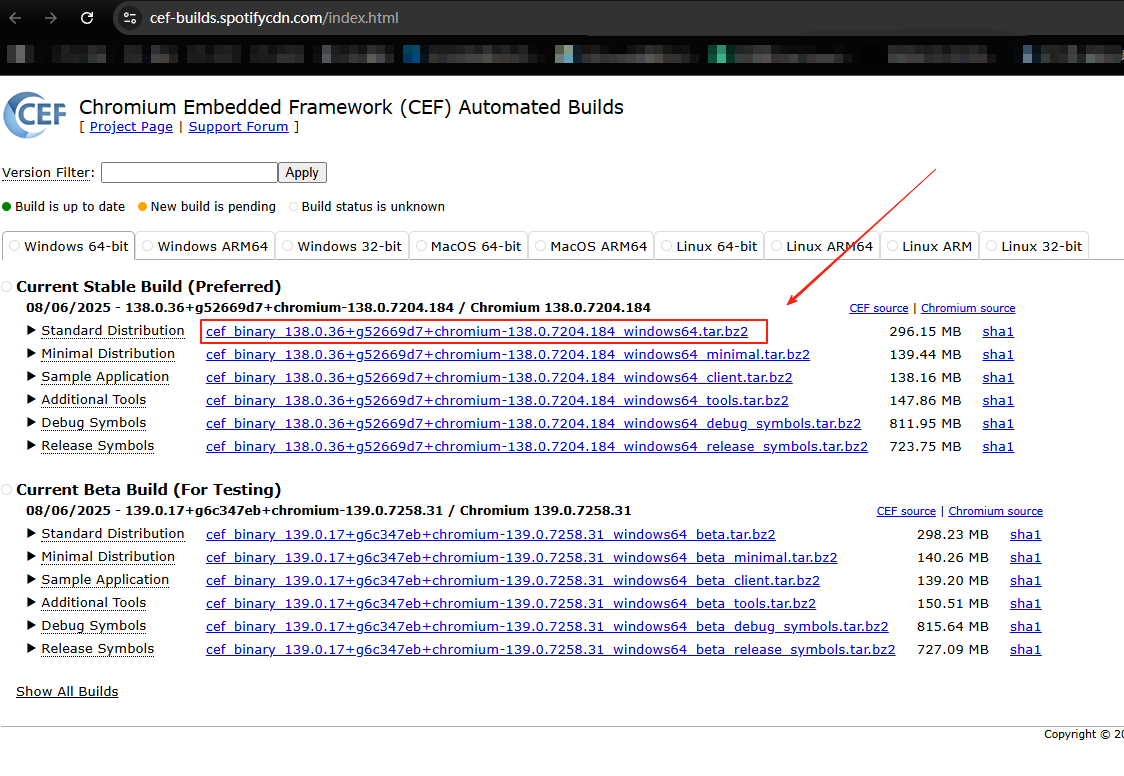Click the Current Beta Build (For Testing) heading
1124x776 pixels.
(148, 489)
